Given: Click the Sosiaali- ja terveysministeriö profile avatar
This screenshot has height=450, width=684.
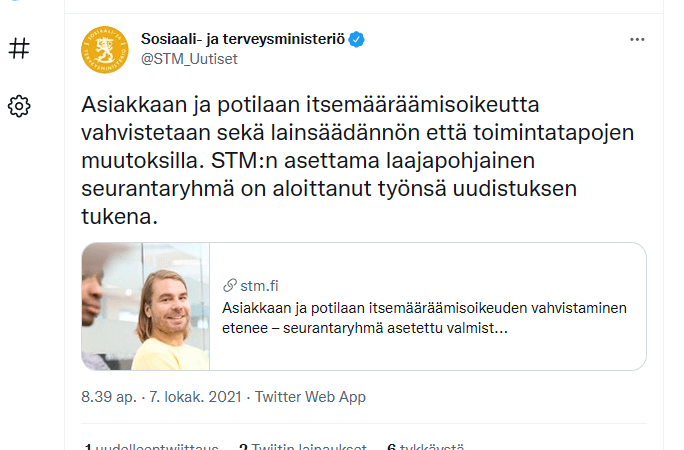Looking at the screenshot, I should [x=104, y=49].
